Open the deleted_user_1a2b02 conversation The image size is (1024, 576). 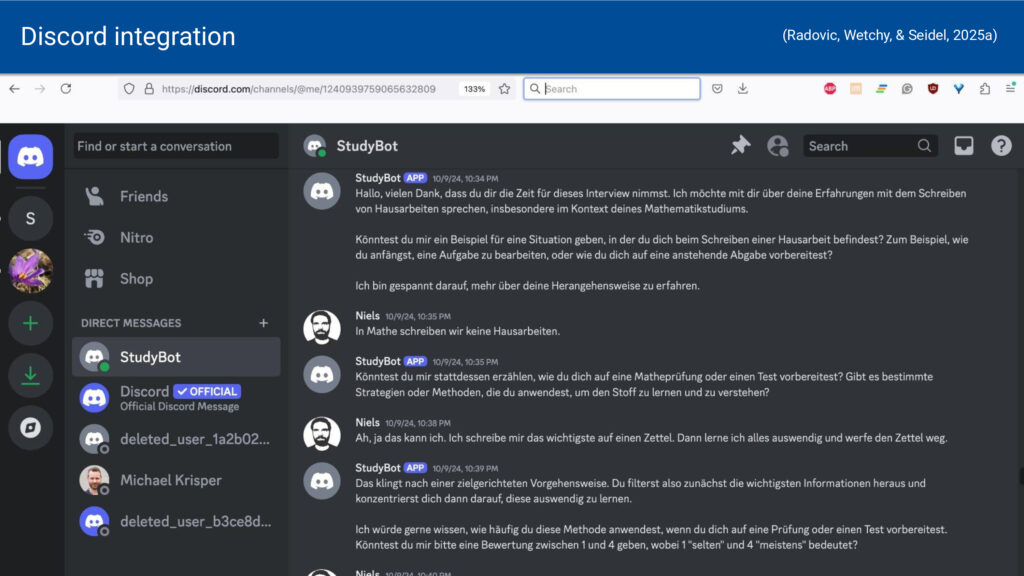pos(176,439)
